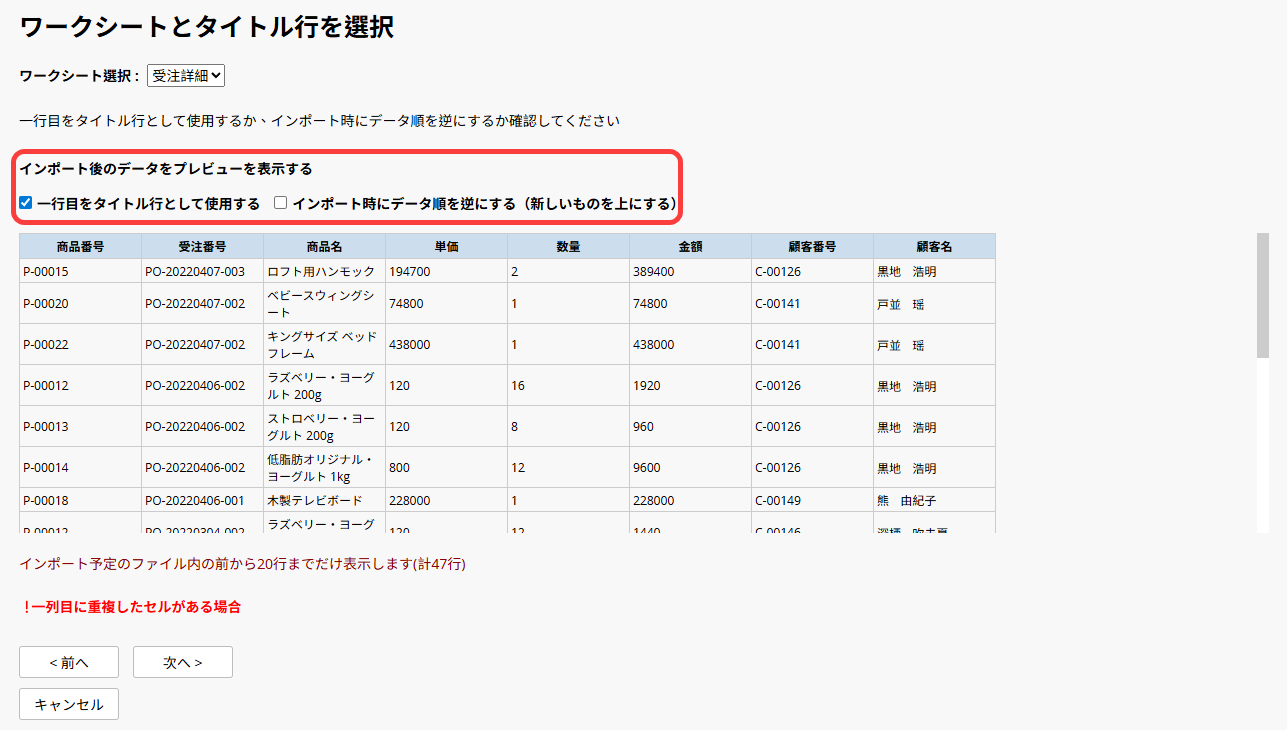Click the 商品名 column header
This screenshot has height=730, width=1287.
(324, 246)
